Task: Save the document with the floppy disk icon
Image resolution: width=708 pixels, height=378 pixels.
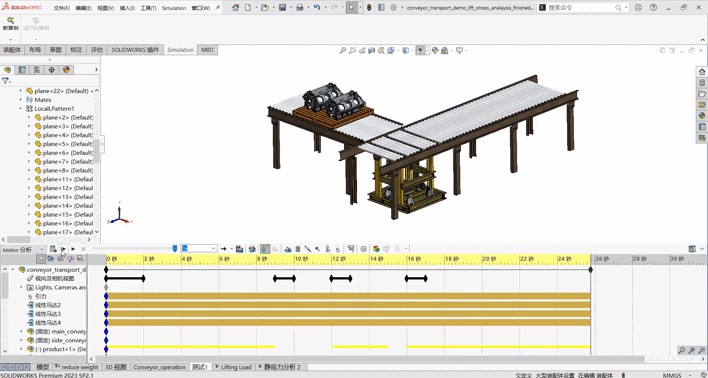Action: coord(283,8)
